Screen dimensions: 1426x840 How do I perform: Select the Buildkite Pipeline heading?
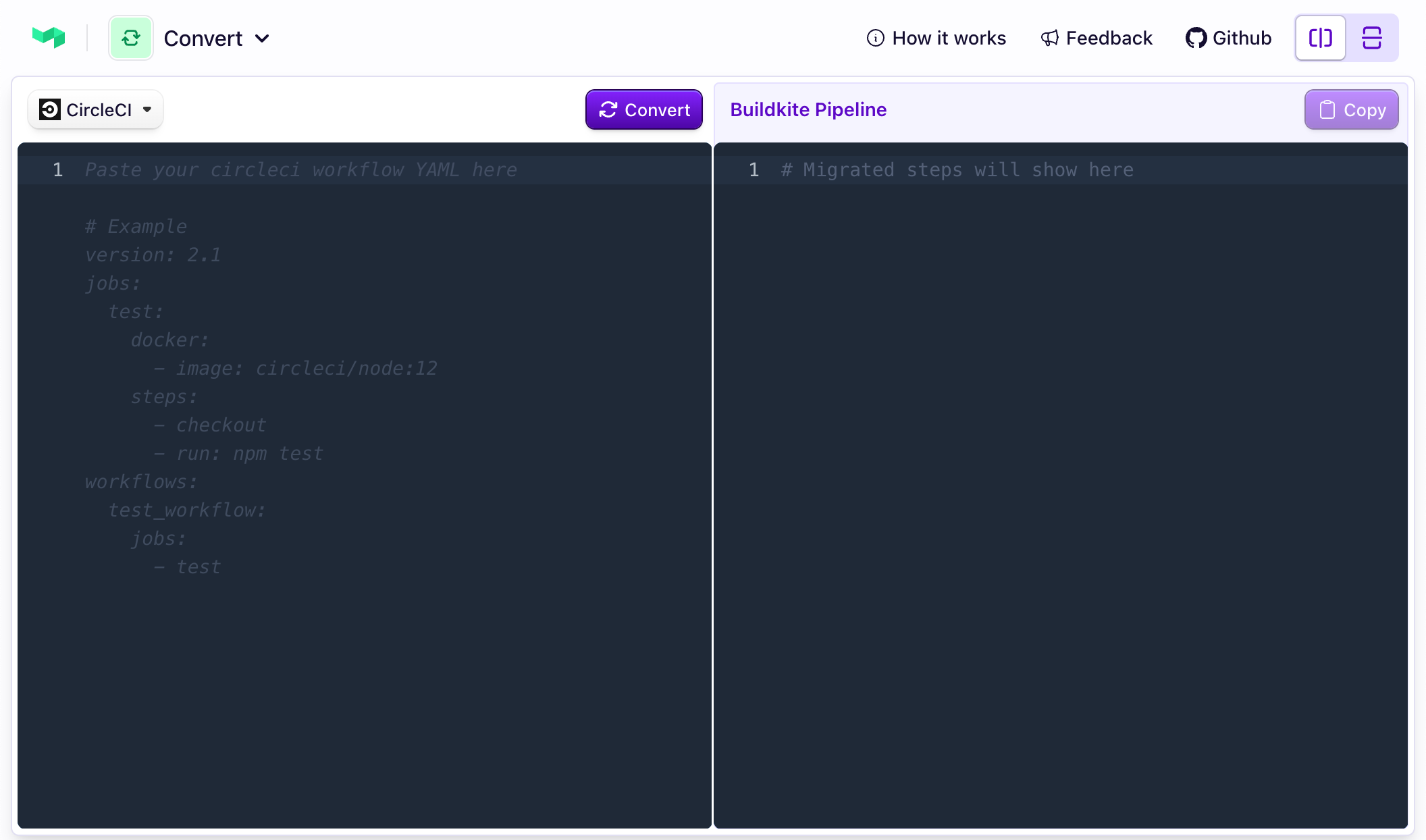coord(808,109)
